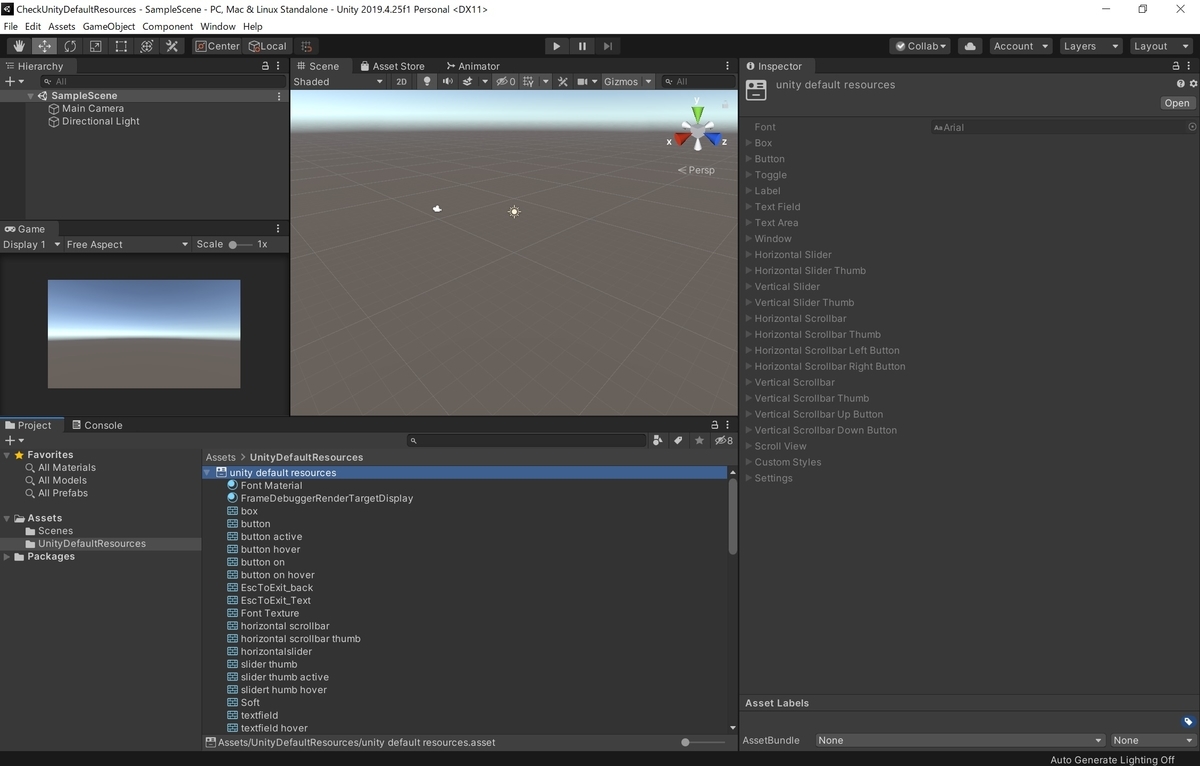Collapse the unity default resources asset
The width and height of the screenshot is (1200, 766).
pyautogui.click(x=207, y=472)
